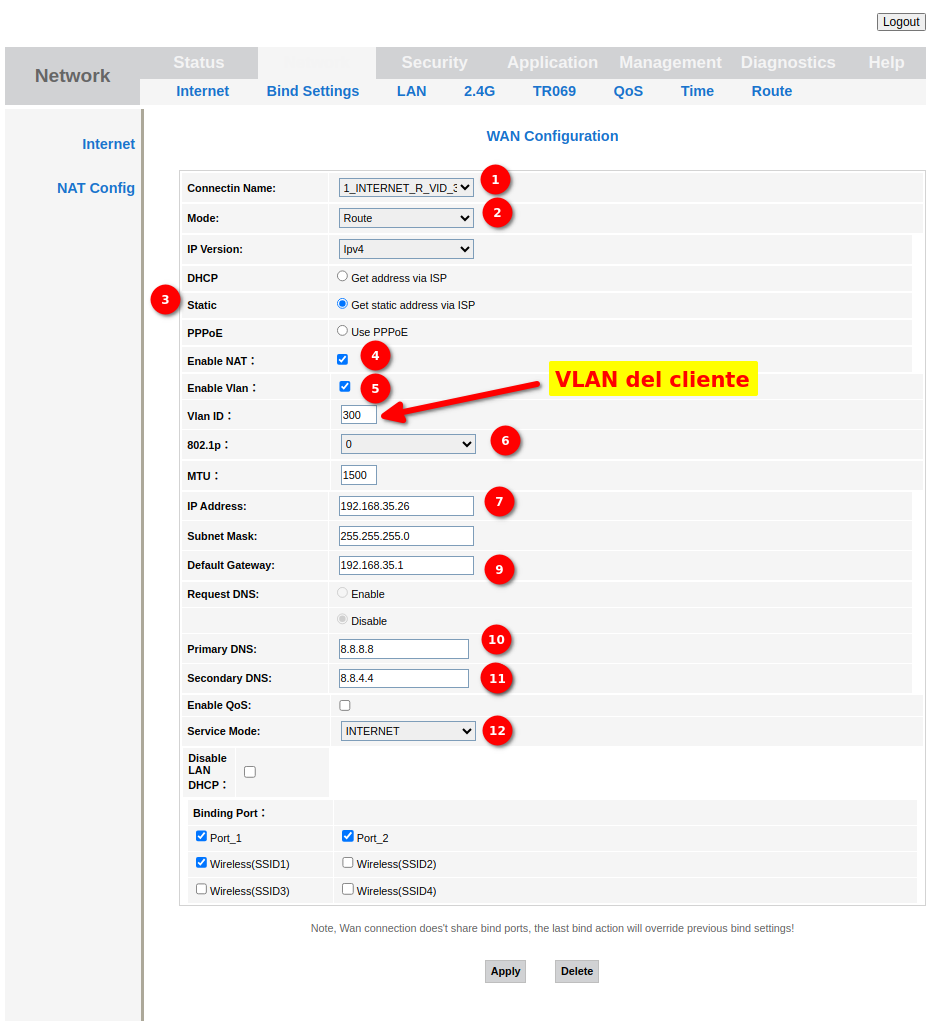Expand the Mode dropdown set to Route

406,218
